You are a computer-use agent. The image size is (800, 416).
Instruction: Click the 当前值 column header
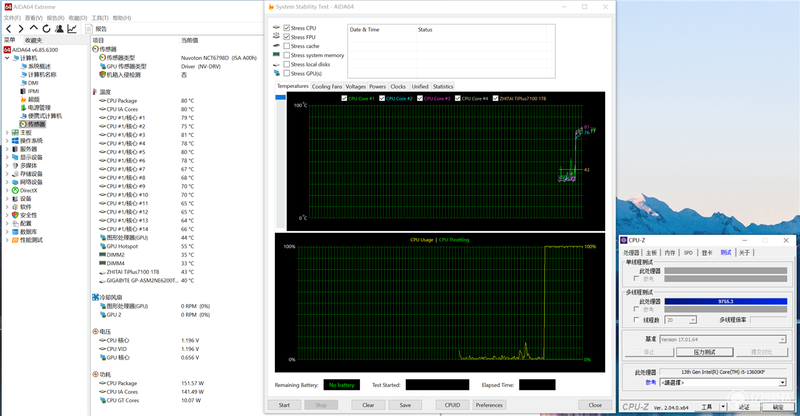tap(189, 40)
